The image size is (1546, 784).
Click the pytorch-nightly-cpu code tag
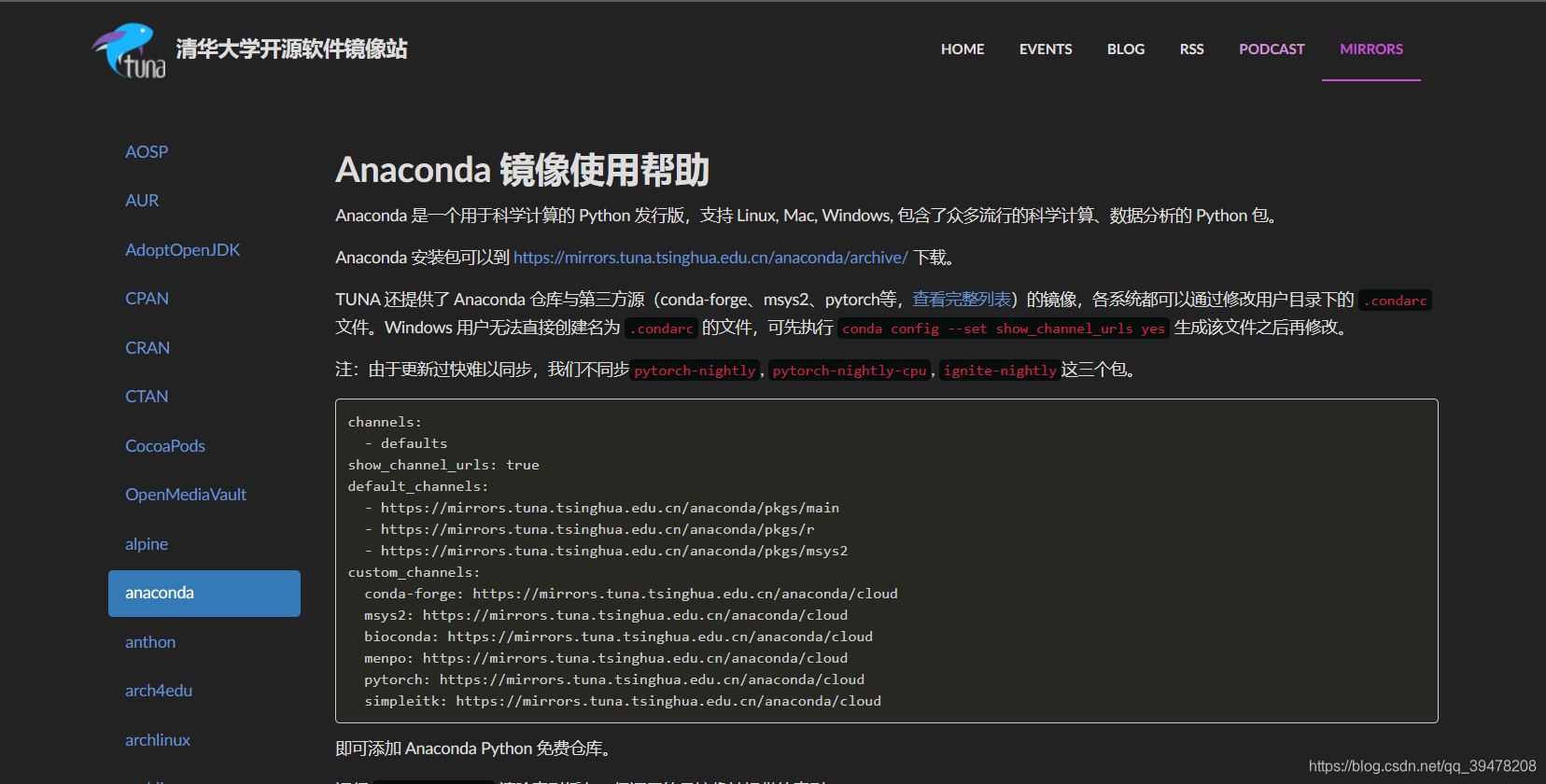(850, 371)
